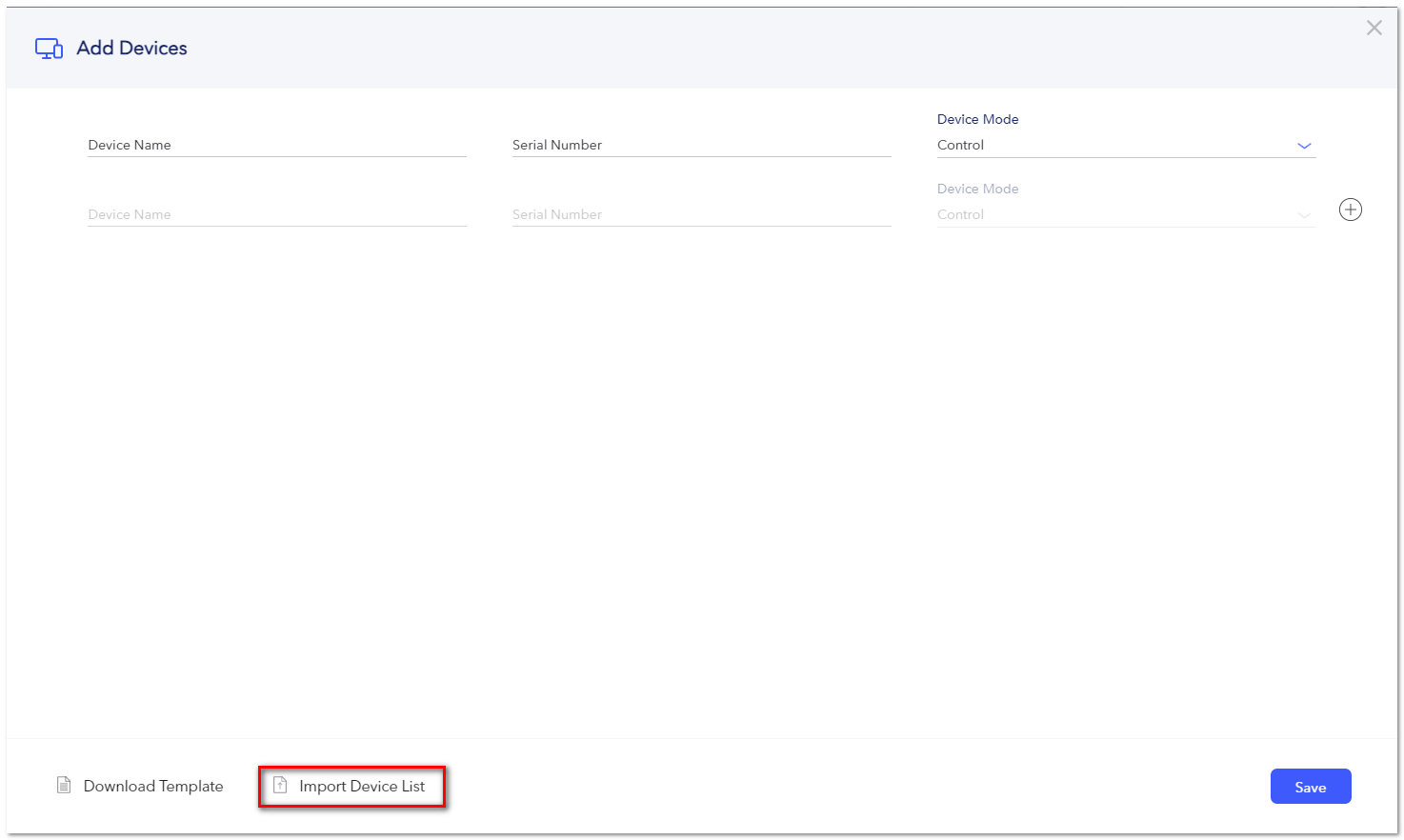Click the second row Device Name field
The width and height of the screenshot is (1404, 840).
(277, 214)
